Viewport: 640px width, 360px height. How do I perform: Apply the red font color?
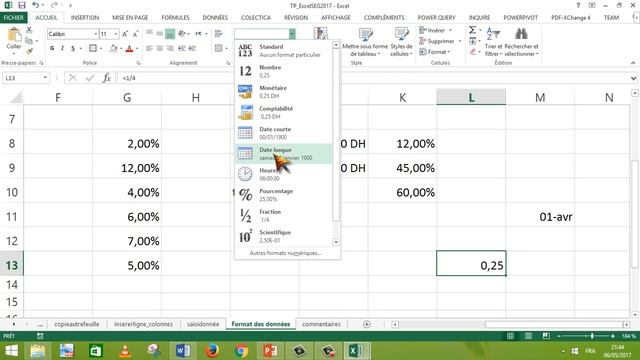(x=129, y=48)
